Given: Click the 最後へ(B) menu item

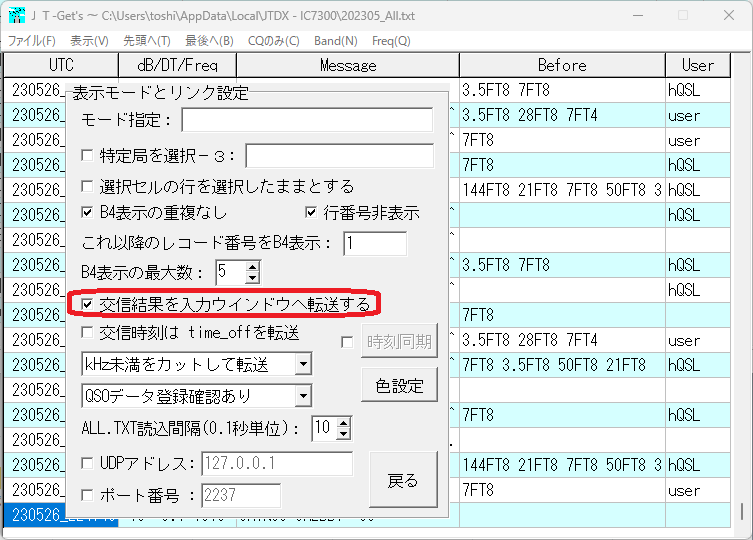Looking at the screenshot, I should coord(209,41).
